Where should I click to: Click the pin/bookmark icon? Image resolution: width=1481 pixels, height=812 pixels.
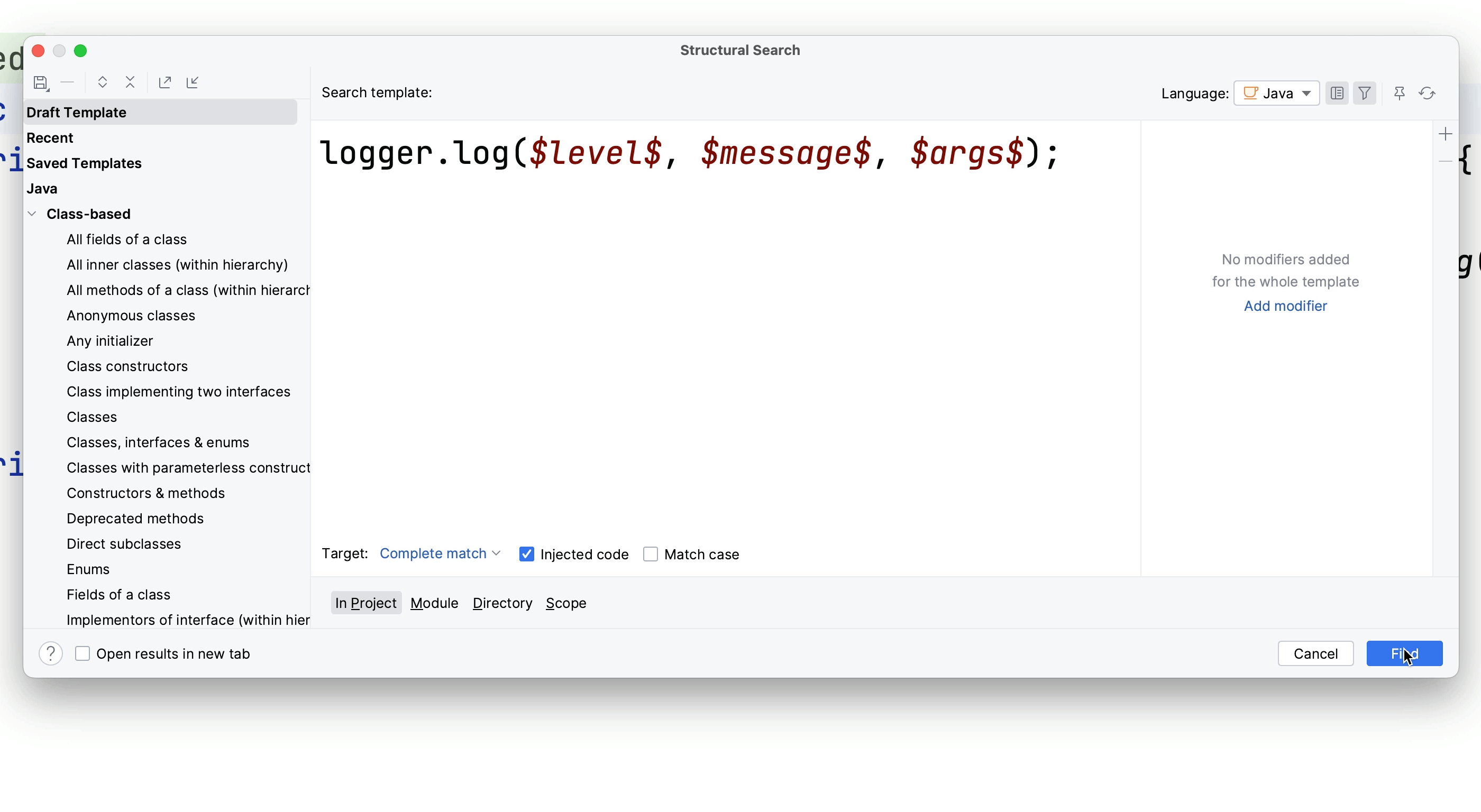tap(1399, 92)
